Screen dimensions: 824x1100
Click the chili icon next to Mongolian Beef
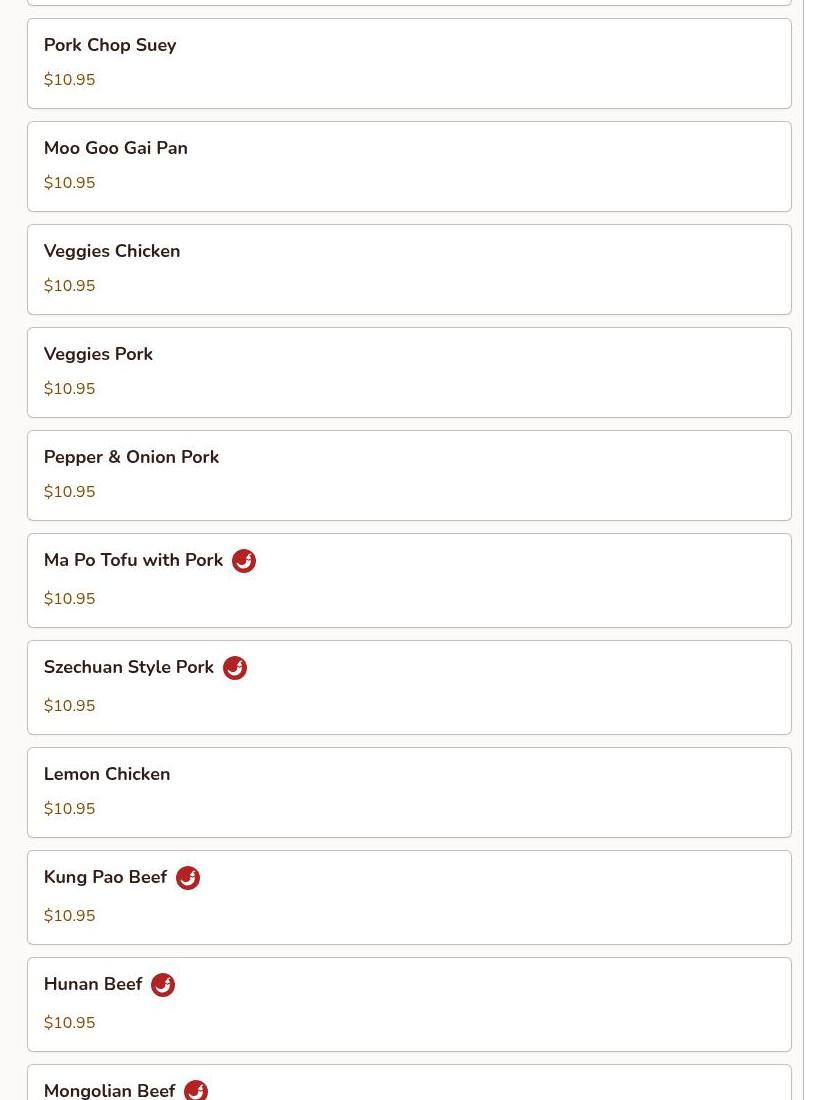click(196, 1090)
